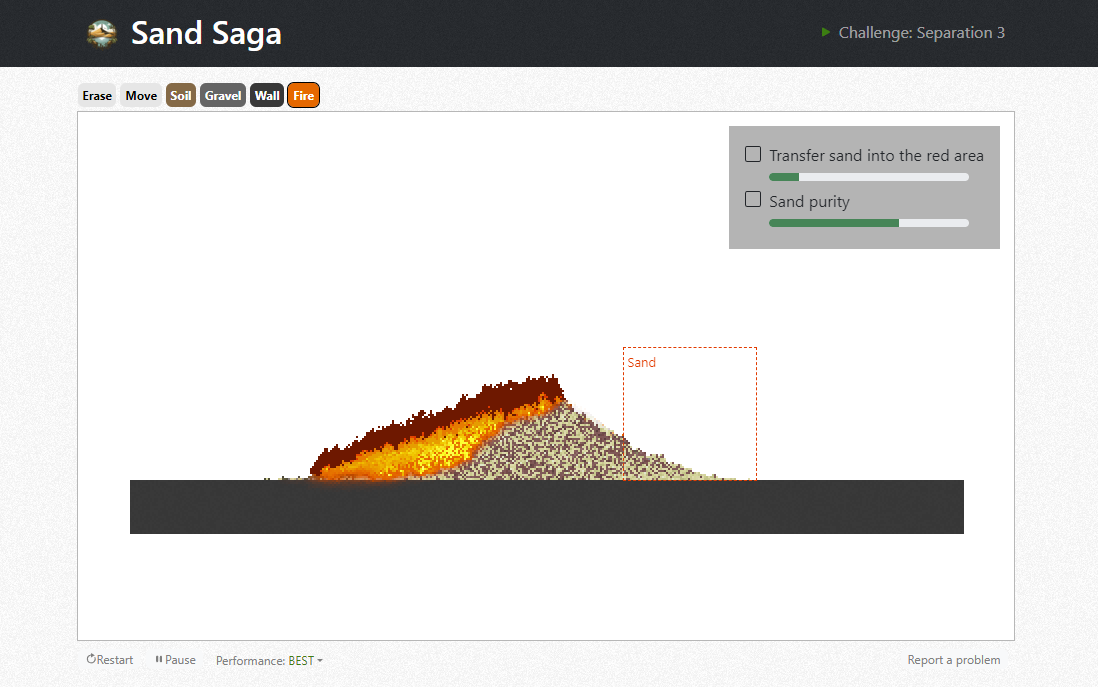Choose the Soil material

click(x=181, y=96)
